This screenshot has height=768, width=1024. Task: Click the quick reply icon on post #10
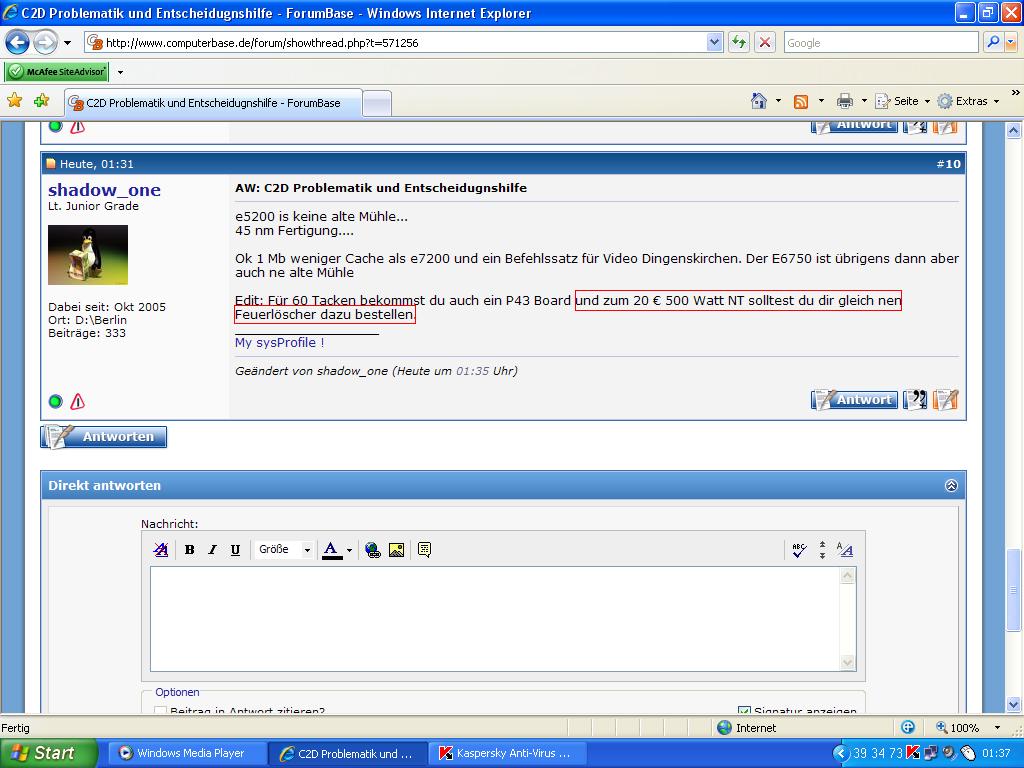(x=945, y=400)
